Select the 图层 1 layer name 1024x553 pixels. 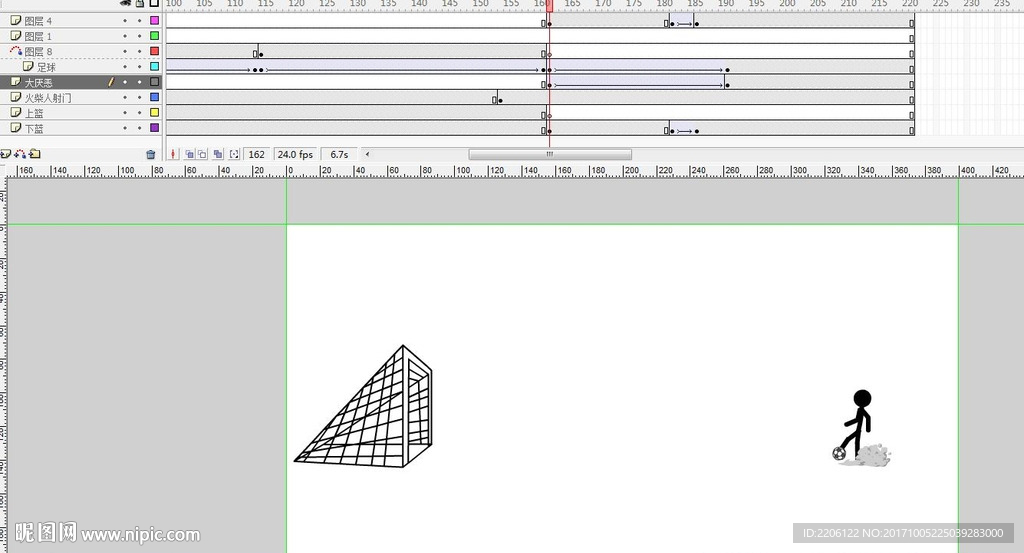point(38,37)
